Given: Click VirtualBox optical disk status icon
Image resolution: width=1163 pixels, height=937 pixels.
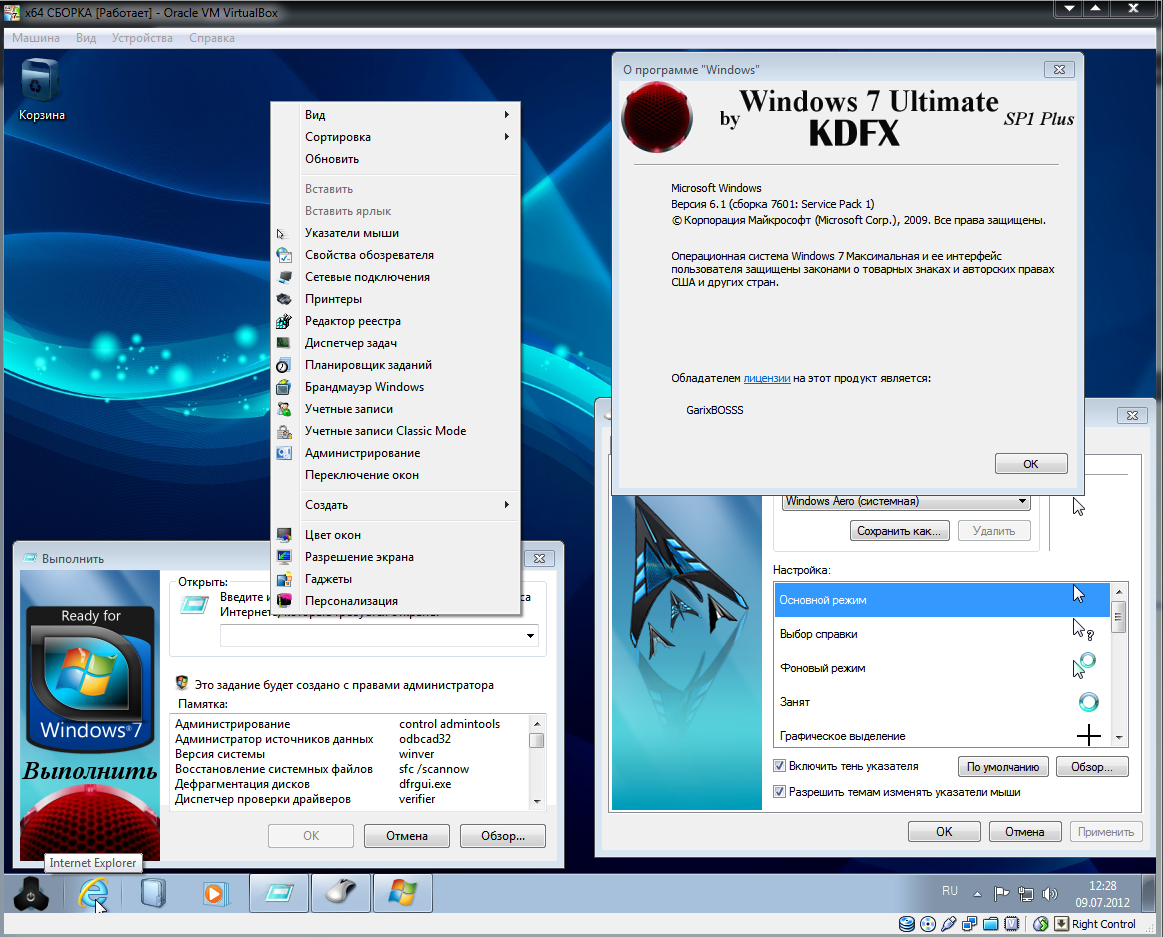Looking at the screenshot, I should pyautogui.click(x=928, y=924).
